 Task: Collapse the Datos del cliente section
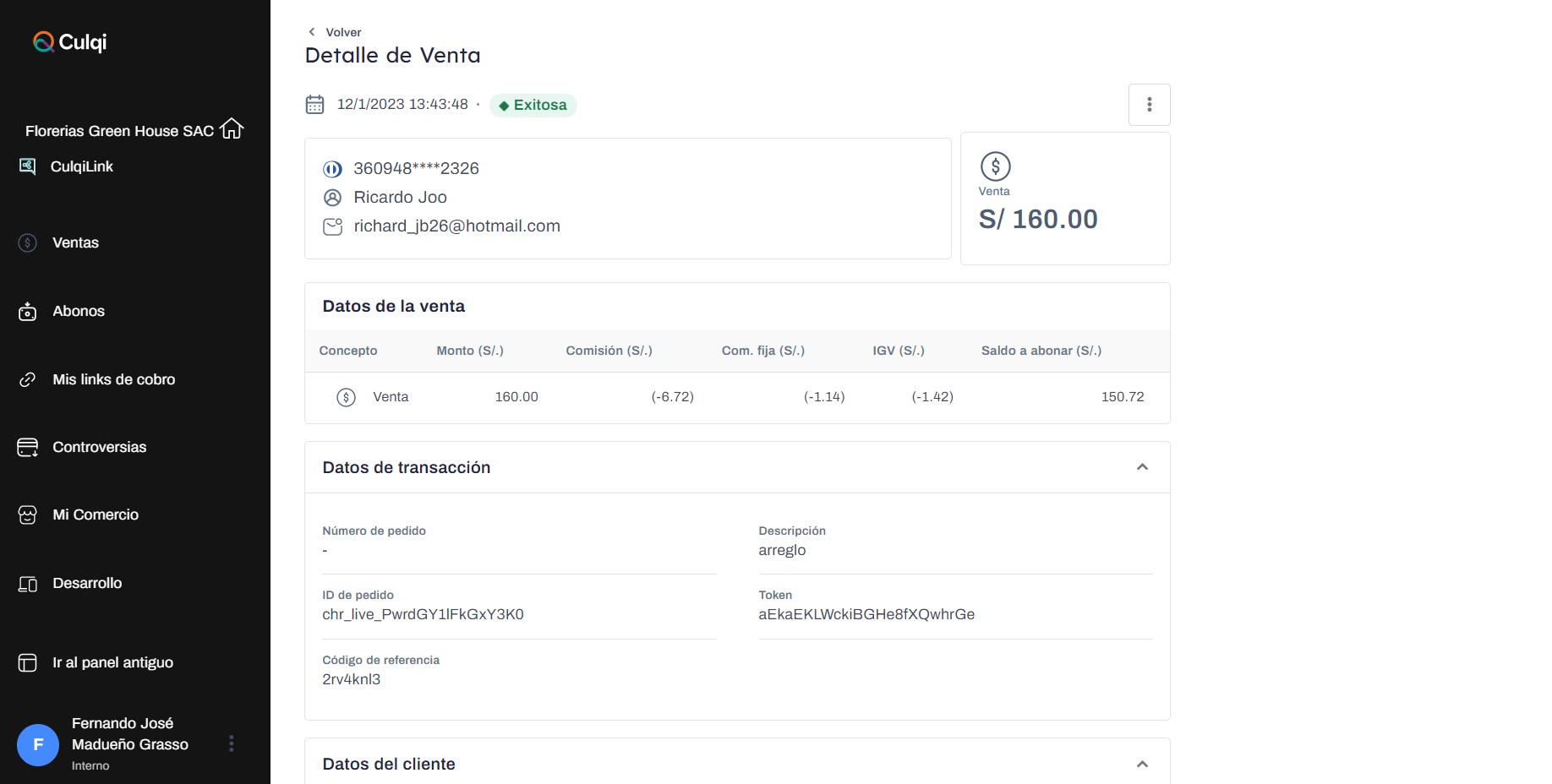click(x=1142, y=764)
